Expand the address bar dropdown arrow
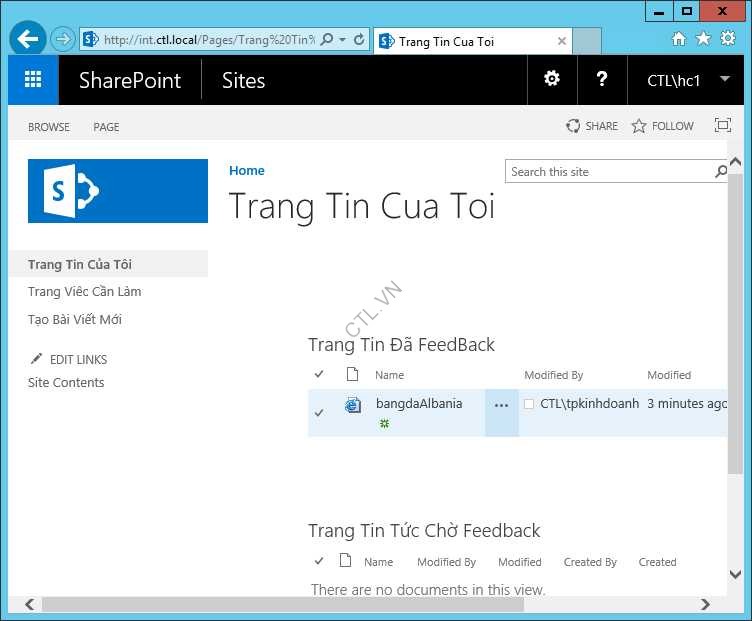Image resolution: width=752 pixels, height=621 pixels. pos(343,40)
